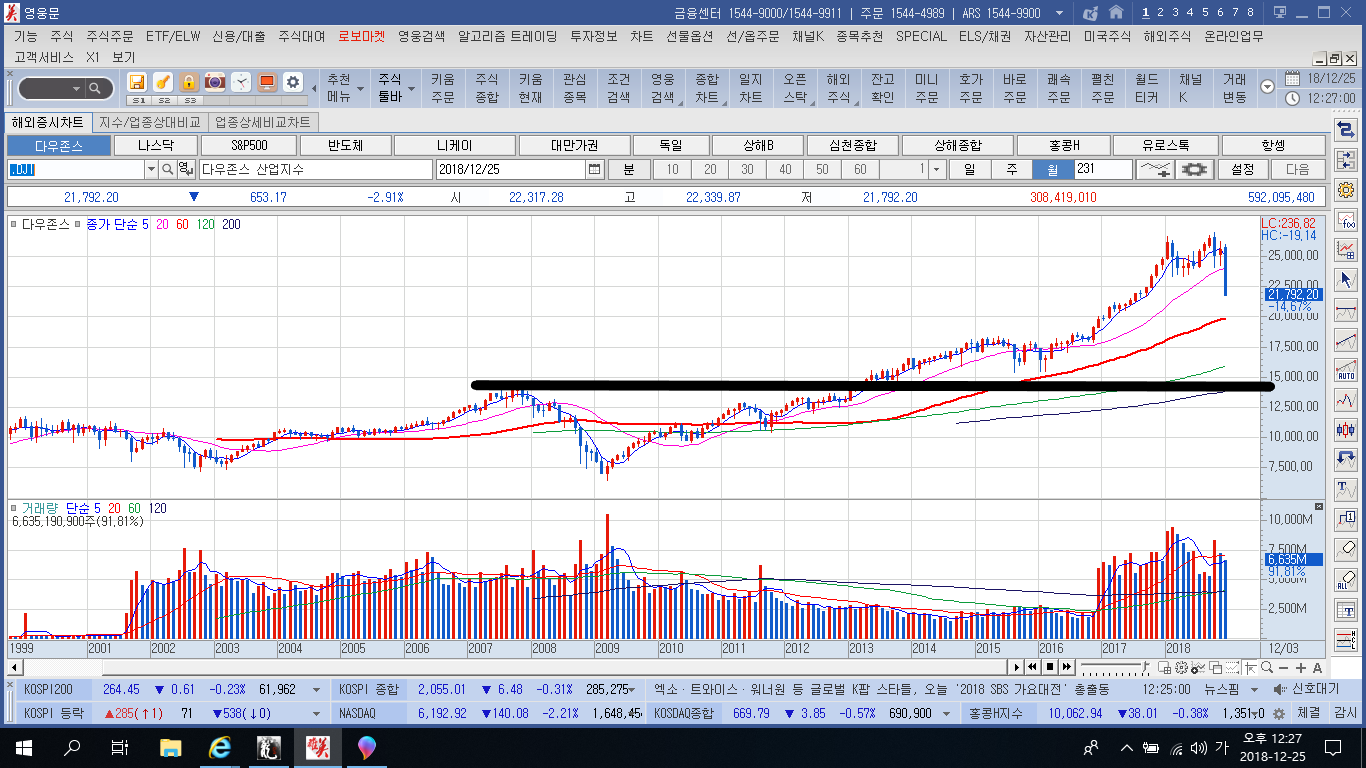The width and height of the screenshot is (1366, 768).
Task: Click the gear settings icon in right sidebar
Action: click(1345, 190)
